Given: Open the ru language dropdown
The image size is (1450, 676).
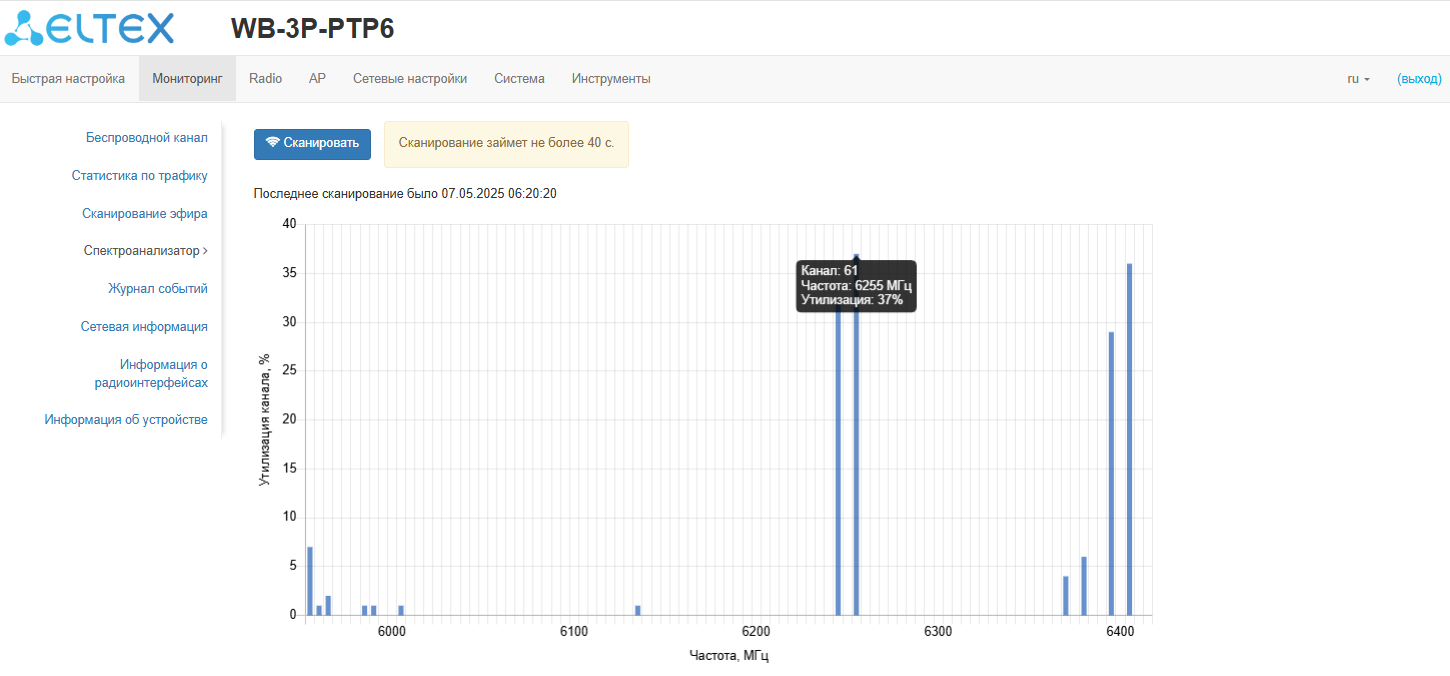Looking at the screenshot, I should tap(1358, 79).
